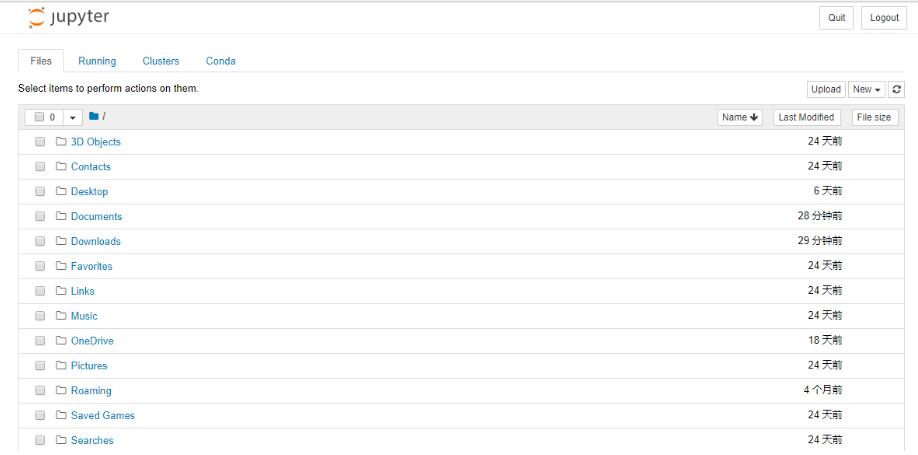Click the Logout button

click(x=884, y=18)
